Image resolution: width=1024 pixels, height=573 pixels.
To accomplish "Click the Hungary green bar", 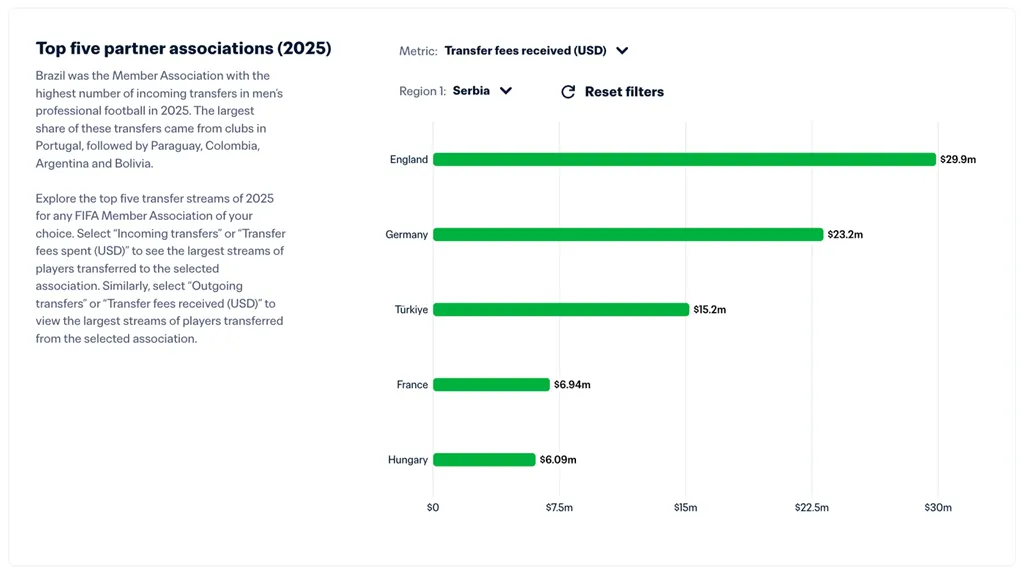I will [484, 460].
